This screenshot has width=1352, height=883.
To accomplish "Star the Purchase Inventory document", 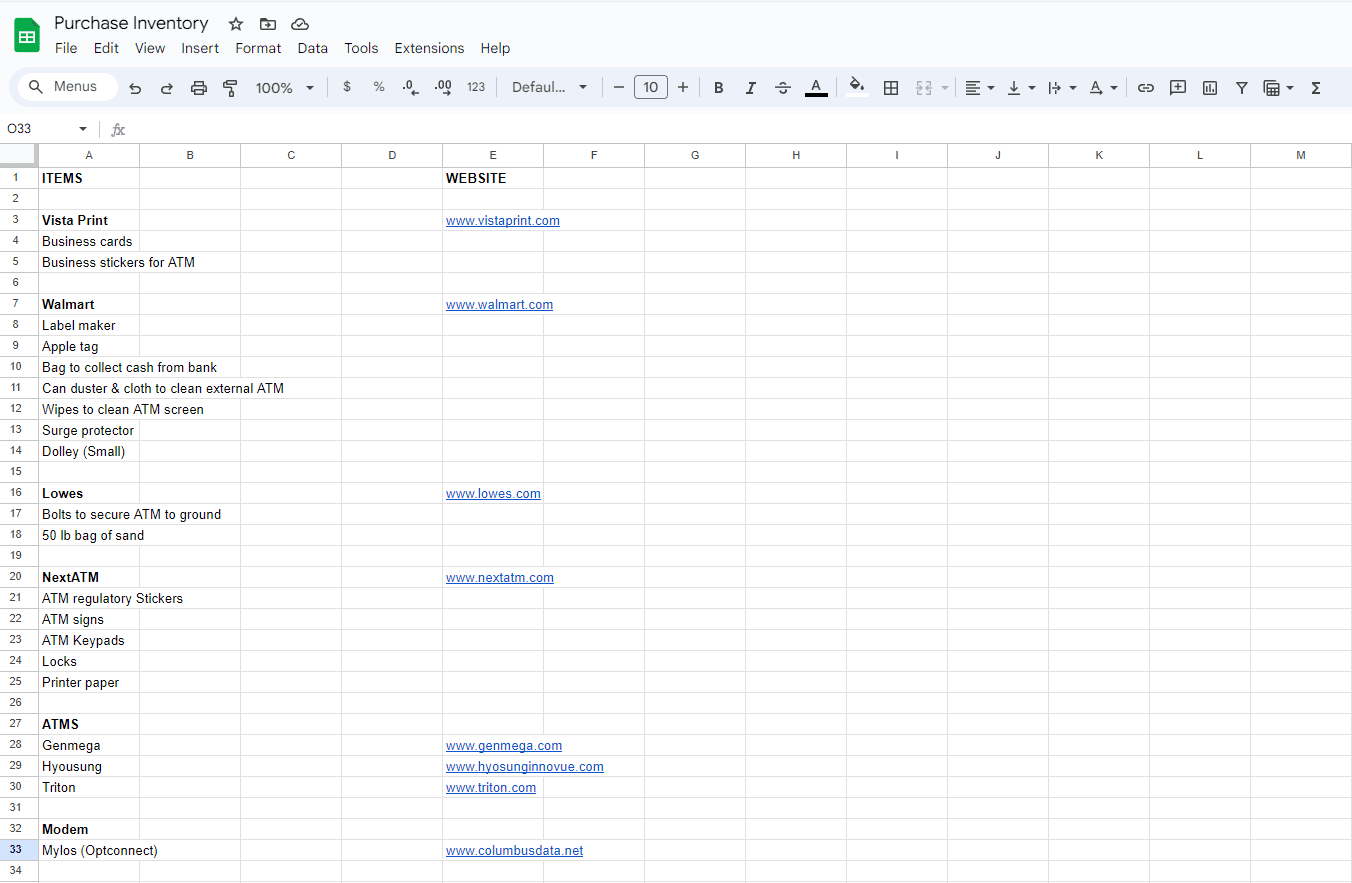I will coord(236,24).
